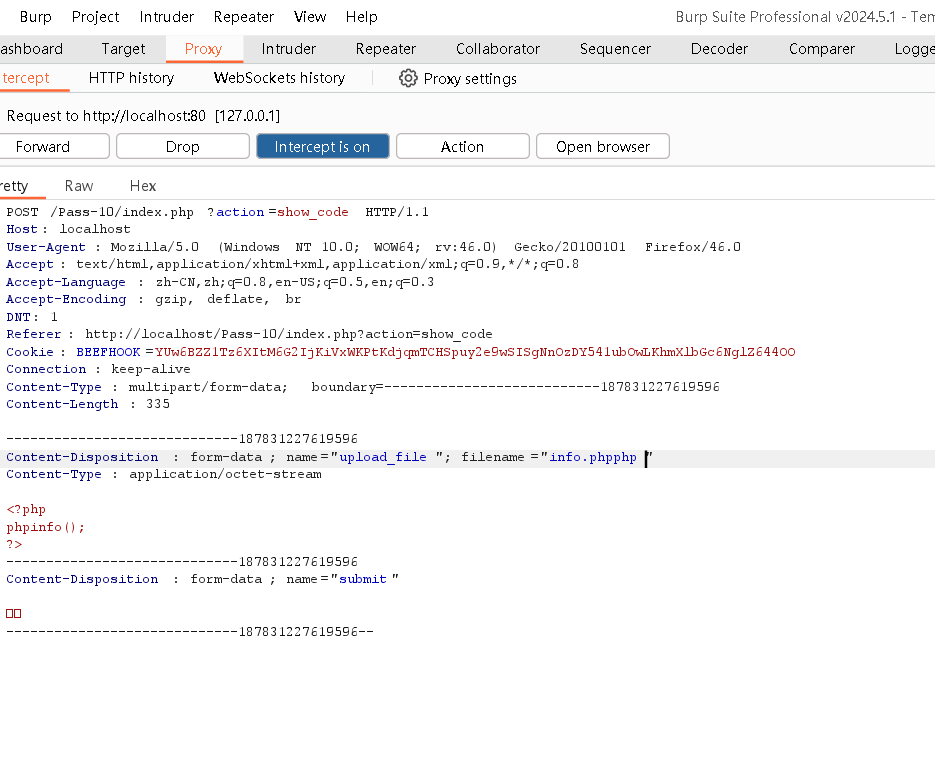
Task: Click the filename value info.phpphp
Action: coord(593,457)
